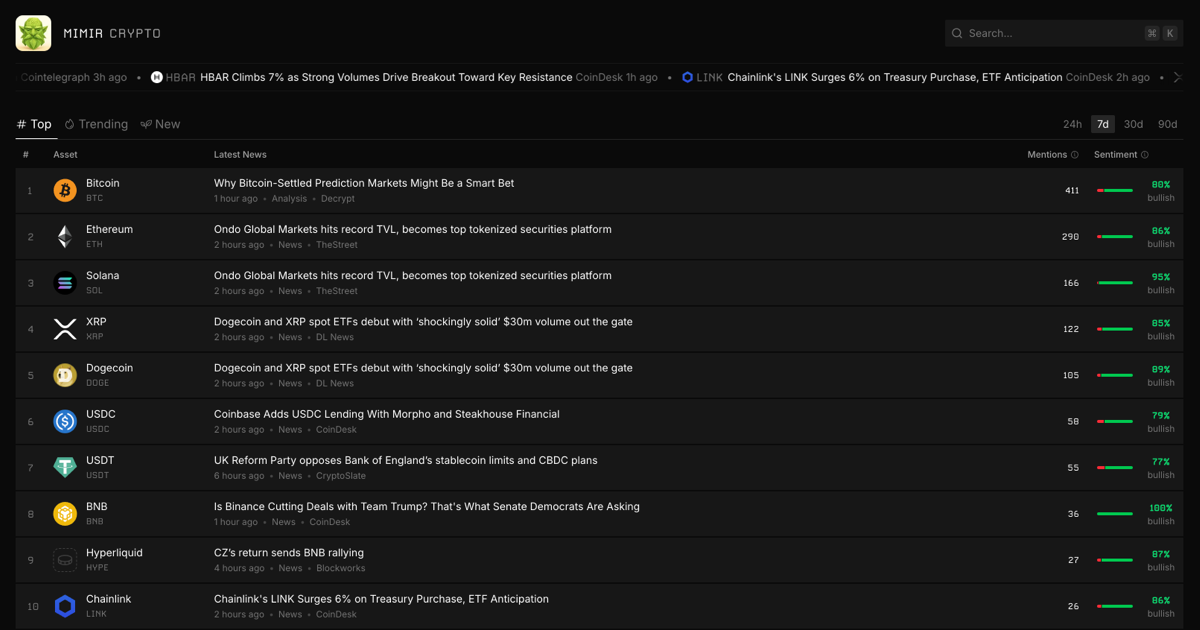Click the USDT Tether logo
Viewport: 1200px width, 630px height.
pyautogui.click(x=65, y=467)
